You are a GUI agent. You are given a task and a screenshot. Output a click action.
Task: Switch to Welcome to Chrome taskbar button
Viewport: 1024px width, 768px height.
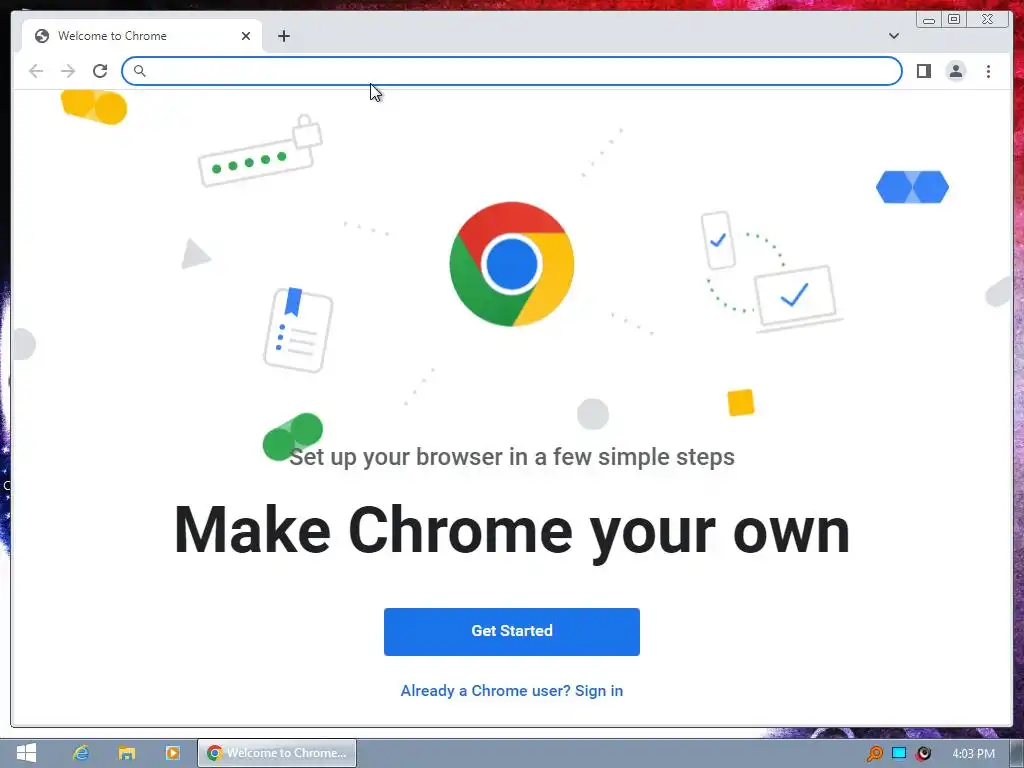[x=277, y=753]
